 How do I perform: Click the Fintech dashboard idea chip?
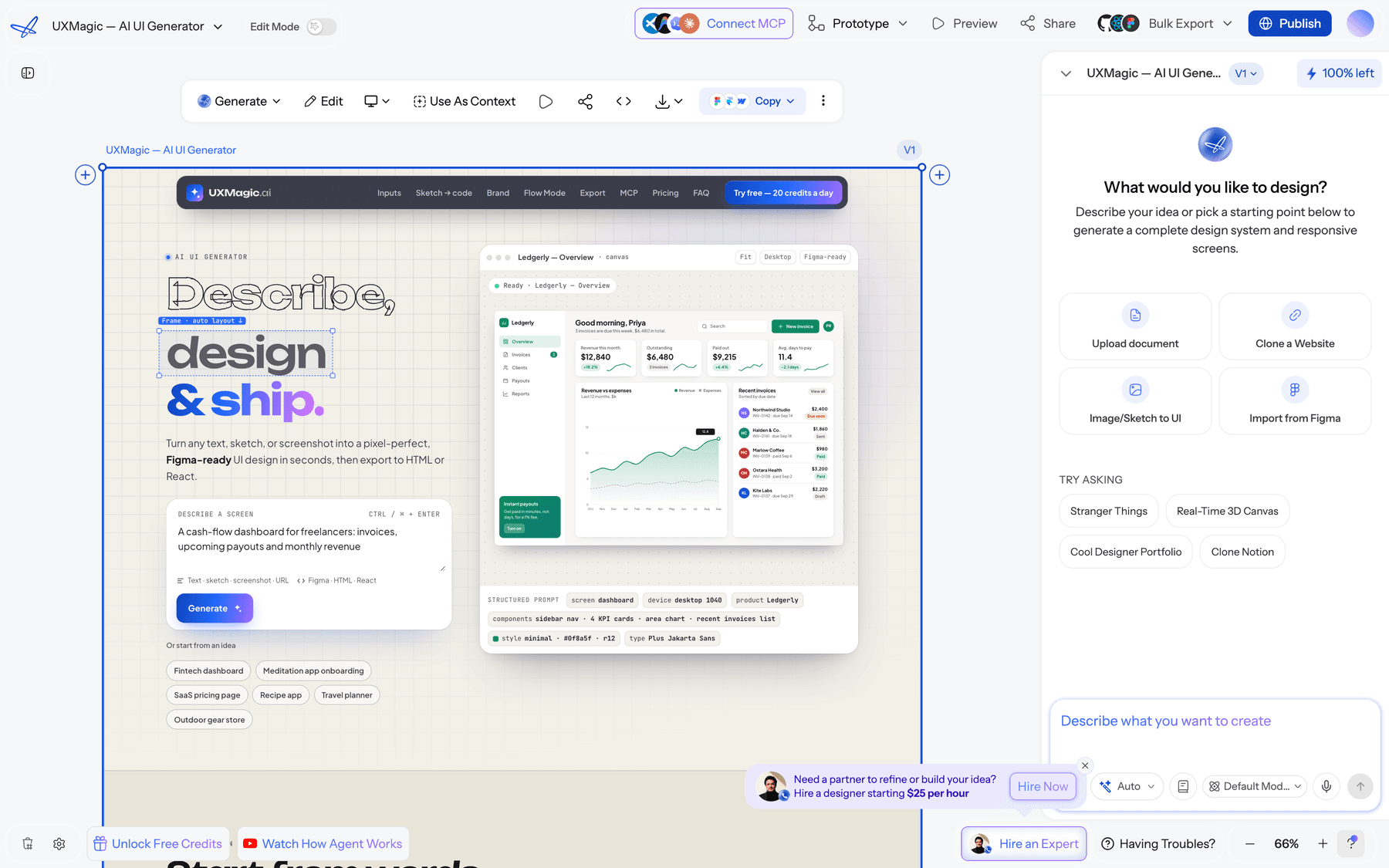point(208,670)
